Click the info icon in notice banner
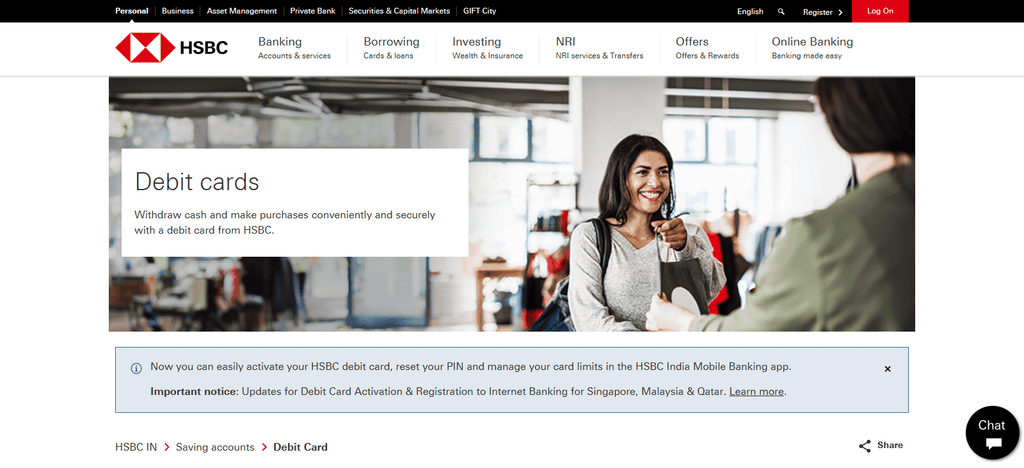Image resolution: width=1024 pixels, height=468 pixels. coord(136,368)
